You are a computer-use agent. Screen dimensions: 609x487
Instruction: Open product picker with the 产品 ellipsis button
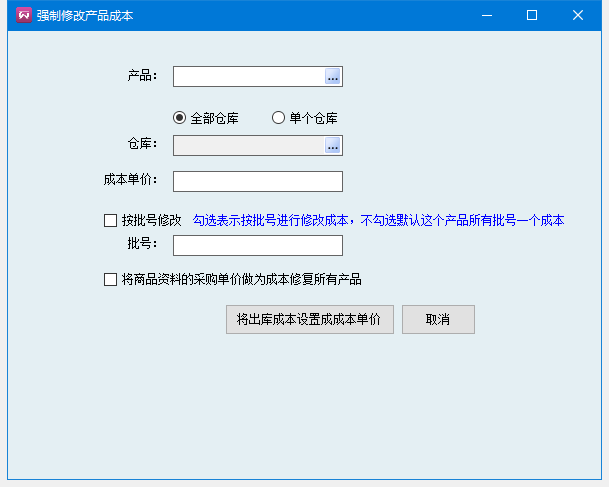click(x=333, y=77)
